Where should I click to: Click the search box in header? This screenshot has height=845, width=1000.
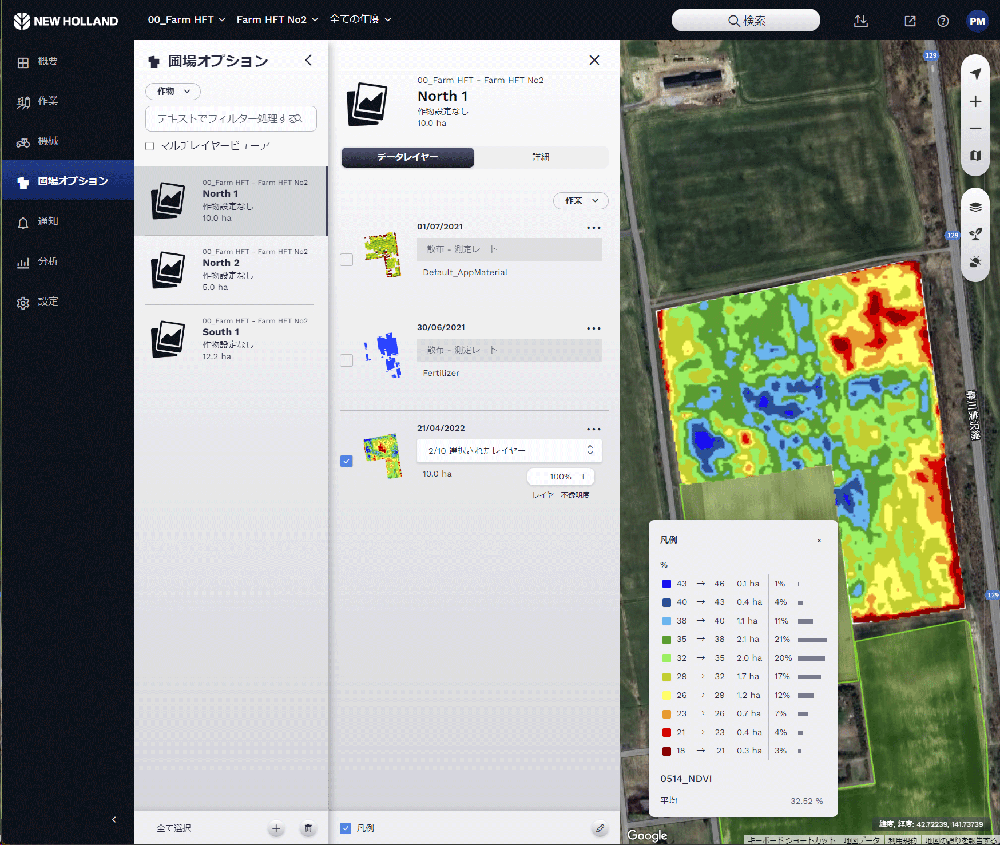click(x=746, y=20)
